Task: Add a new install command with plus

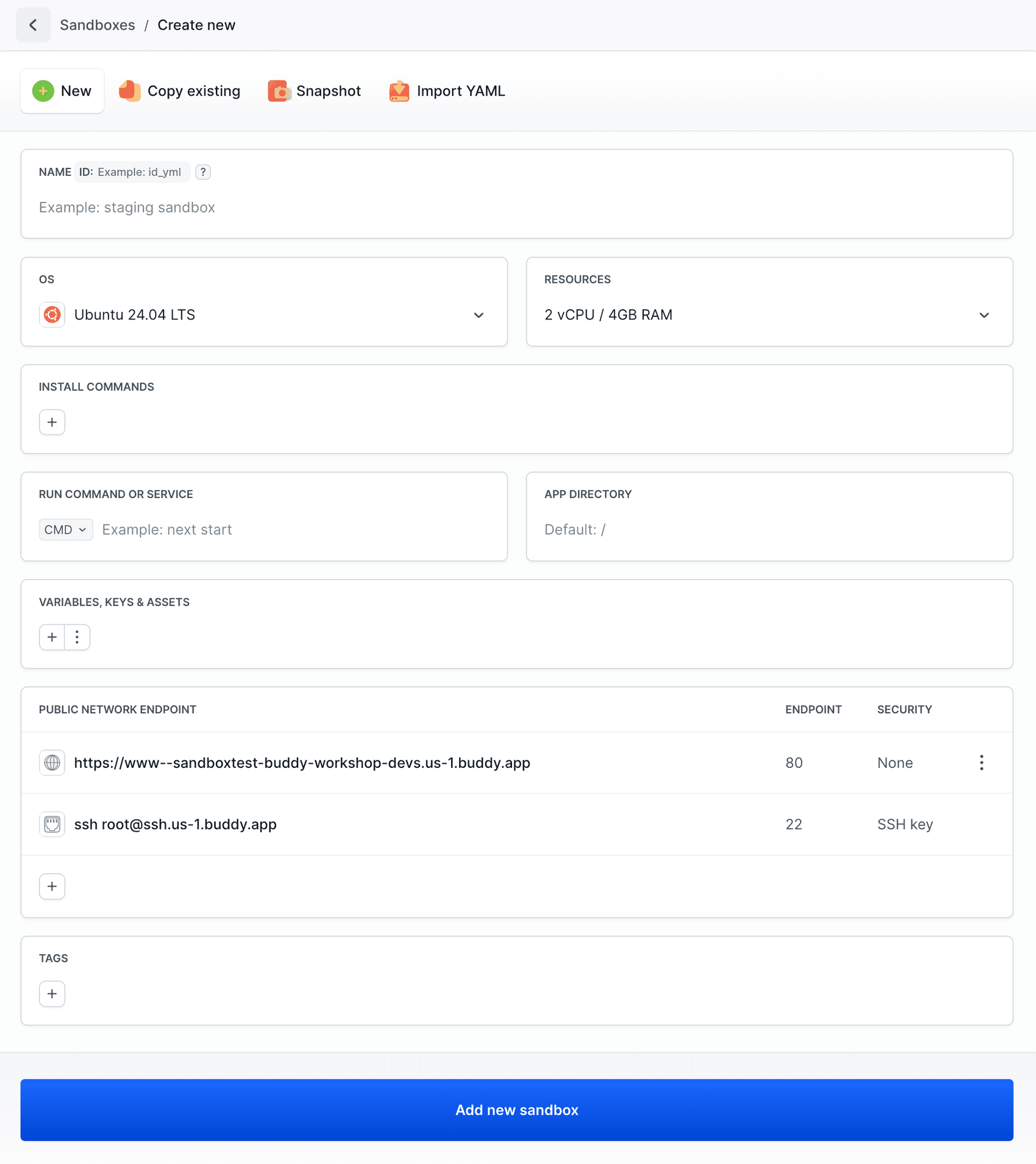Action: tap(52, 422)
